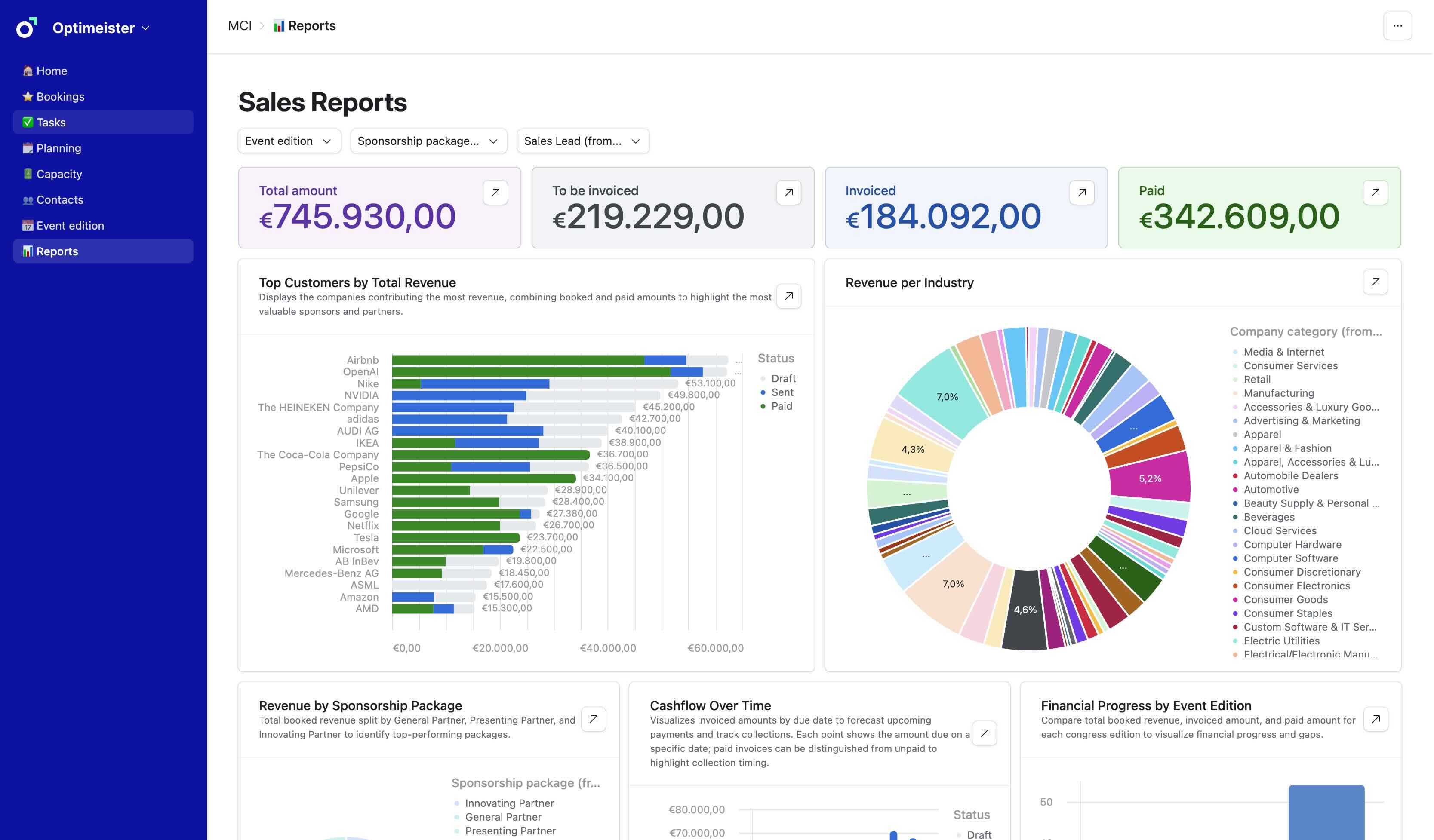
Task: Open the Invoiced card expand arrow icon
Action: click(1081, 193)
